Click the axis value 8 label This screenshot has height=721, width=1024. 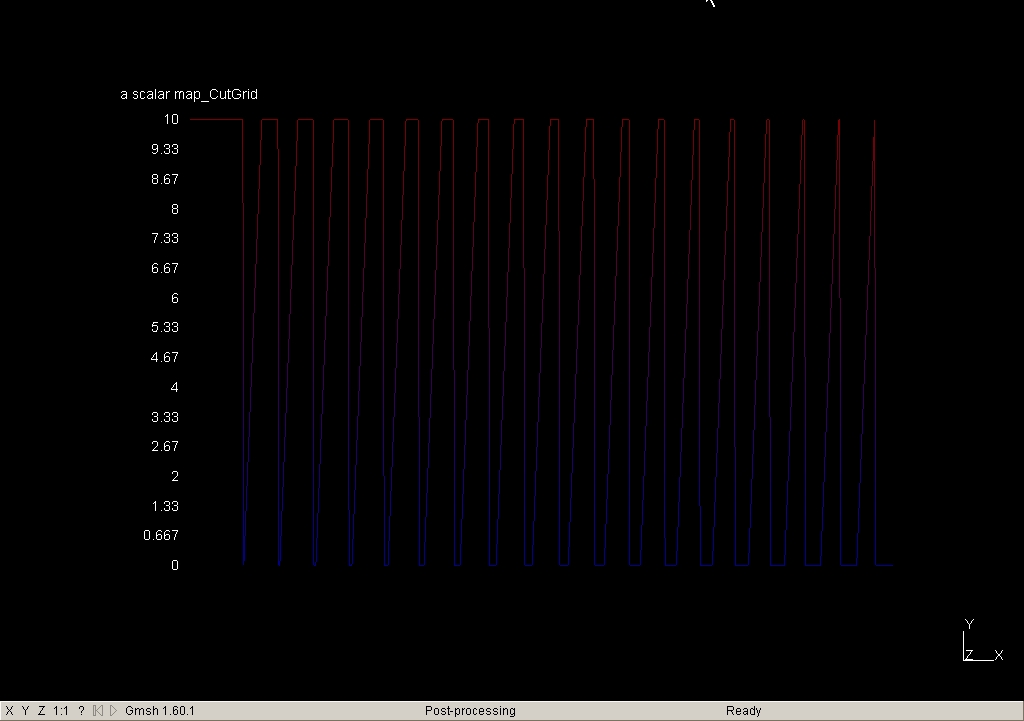[175, 210]
